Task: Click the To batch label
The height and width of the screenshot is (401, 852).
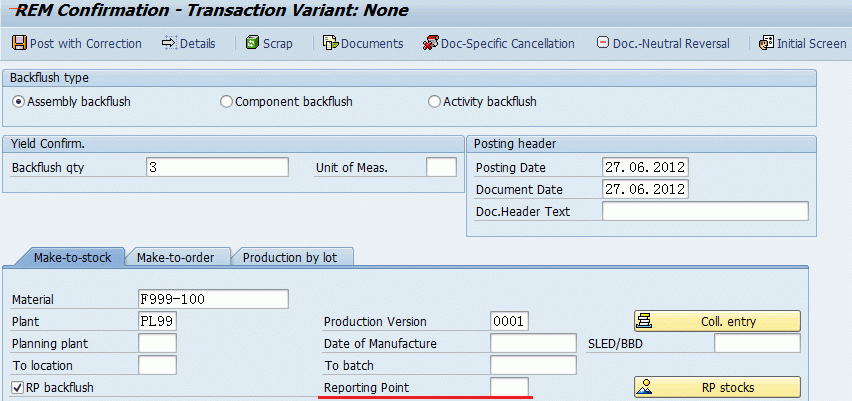Action: [x=348, y=366]
